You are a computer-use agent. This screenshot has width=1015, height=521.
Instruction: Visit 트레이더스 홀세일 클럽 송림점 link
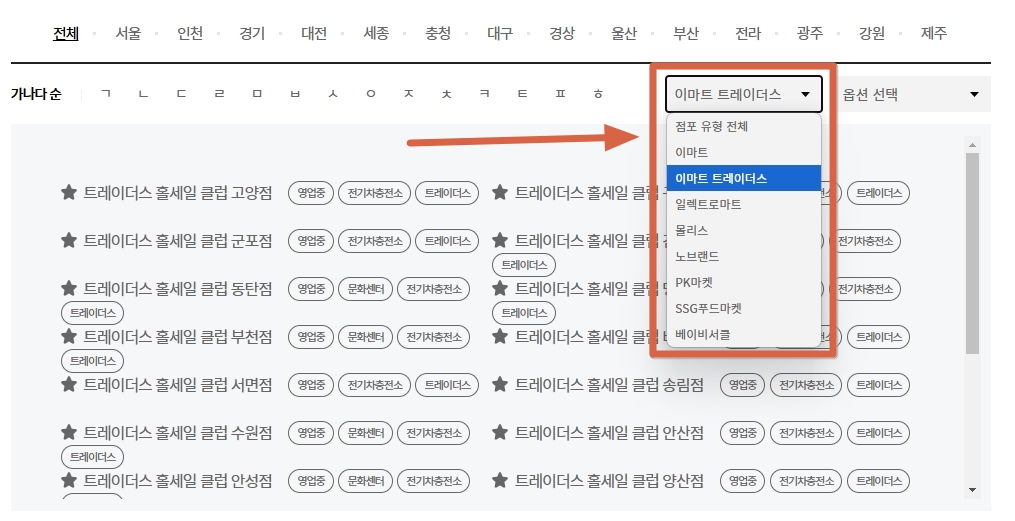[609, 384]
